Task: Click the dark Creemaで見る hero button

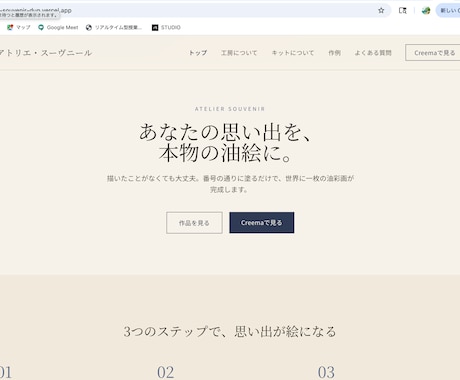Action: (x=262, y=223)
